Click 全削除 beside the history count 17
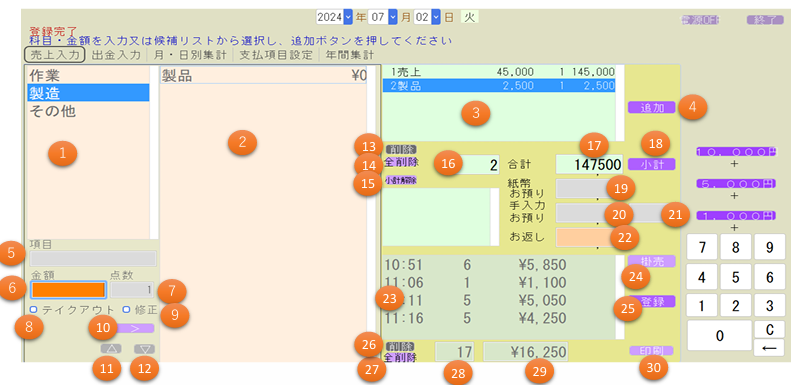805x385 pixels. (x=400, y=358)
